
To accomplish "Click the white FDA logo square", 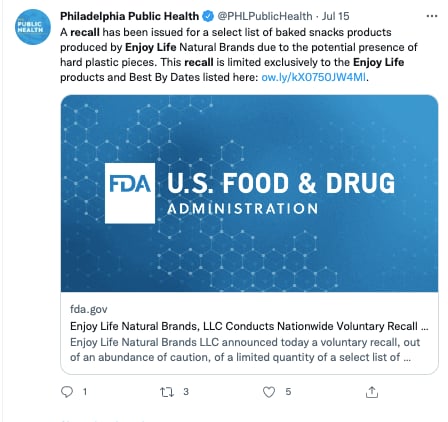I will [130, 193].
